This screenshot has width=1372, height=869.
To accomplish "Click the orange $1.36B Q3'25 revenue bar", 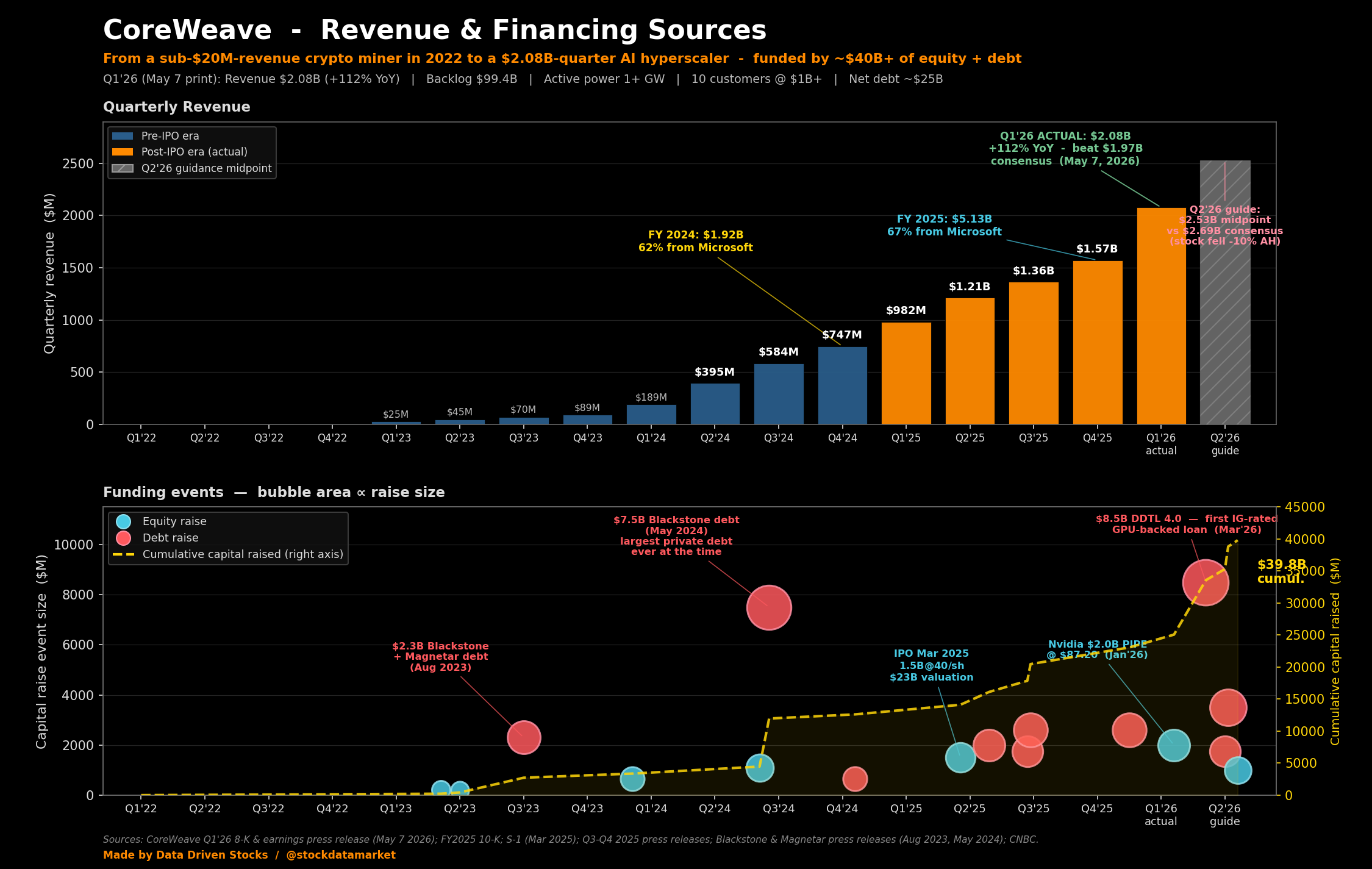I will pyautogui.click(x=1034, y=353).
